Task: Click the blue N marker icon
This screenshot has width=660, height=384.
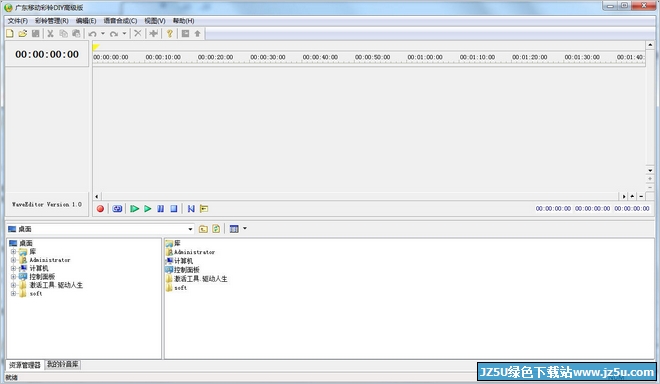Action: 191,209
